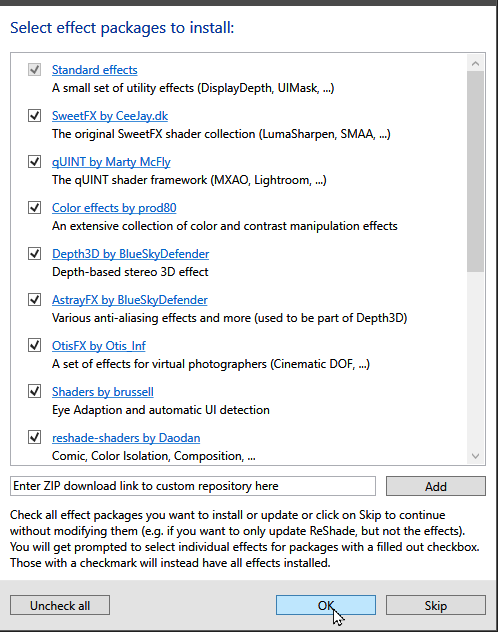Select 'The qUINT shader framework' description
Image resolution: width=498 pixels, height=632 pixels.
click(x=189, y=180)
